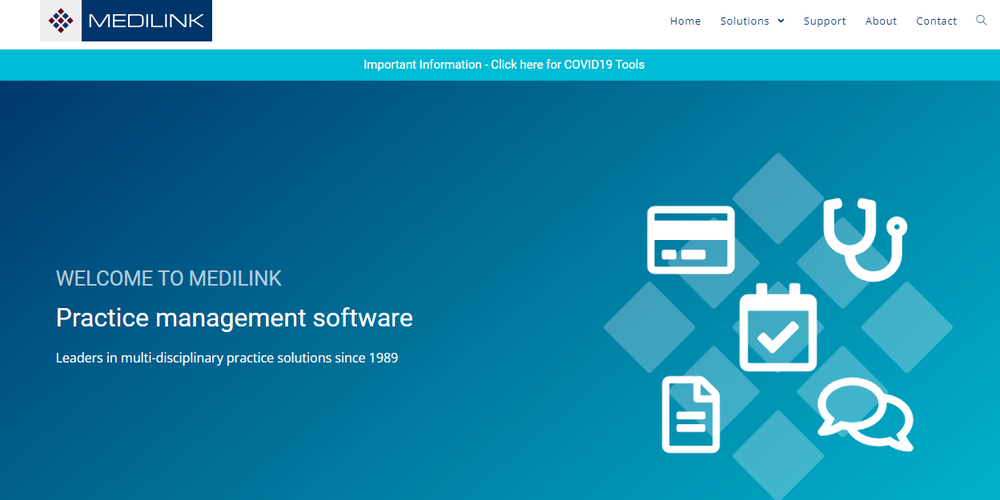Click the chat bubbles icon
Image resolution: width=1000 pixels, height=500 pixels.
coord(865,414)
